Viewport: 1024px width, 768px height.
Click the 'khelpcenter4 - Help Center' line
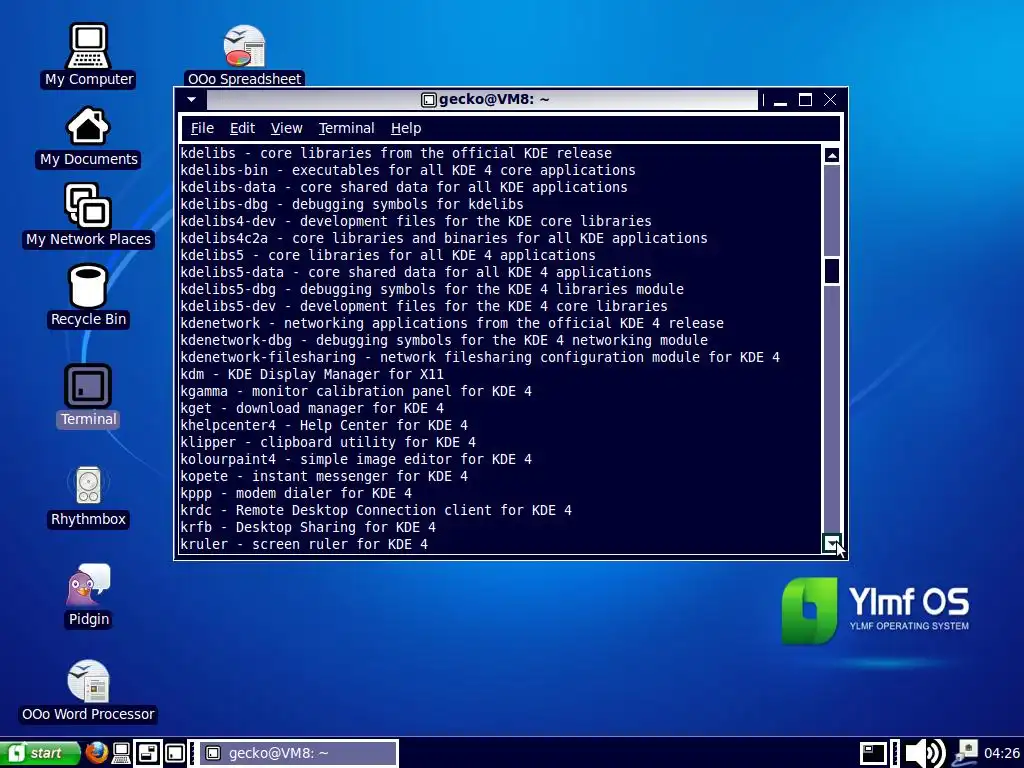pos(324,425)
